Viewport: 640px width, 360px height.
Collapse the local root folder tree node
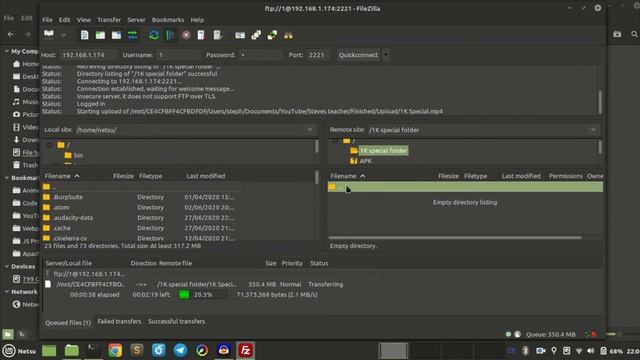pos(49,145)
